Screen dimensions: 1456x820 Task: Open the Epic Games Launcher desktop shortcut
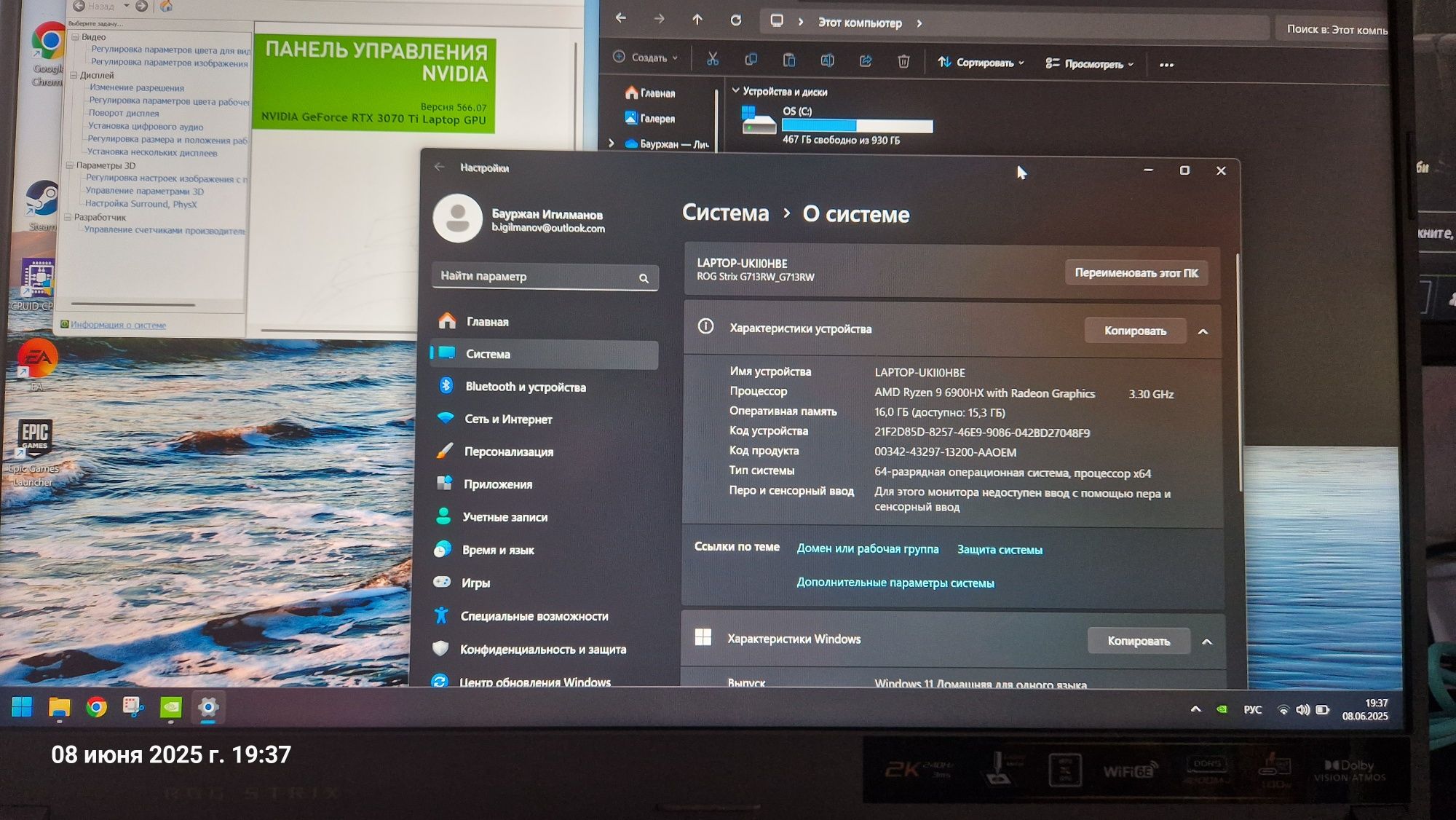tap(33, 453)
